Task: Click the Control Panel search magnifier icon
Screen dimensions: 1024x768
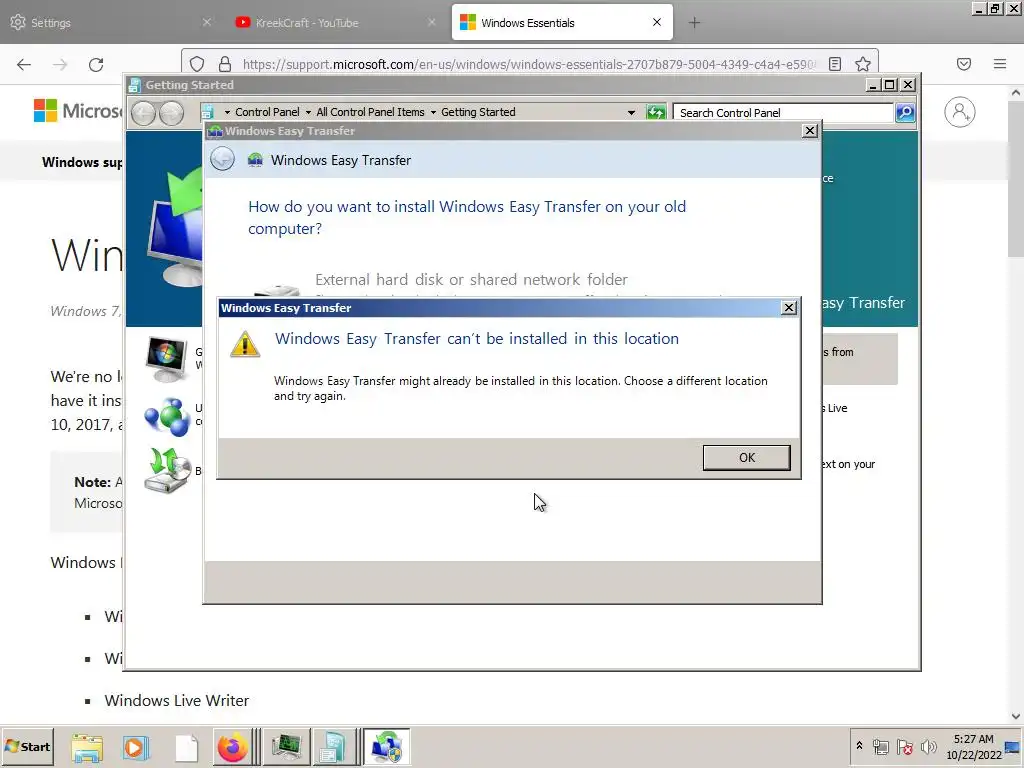Action: coord(905,112)
